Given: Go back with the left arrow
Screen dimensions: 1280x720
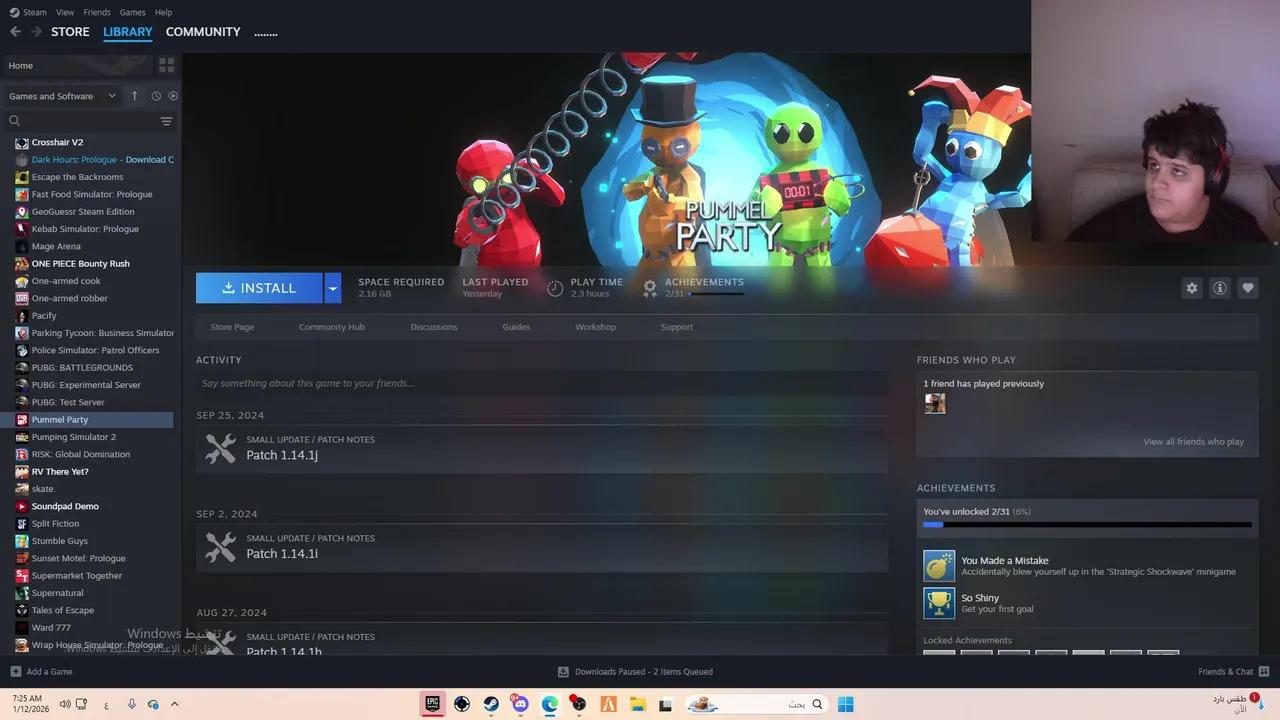Looking at the screenshot, I should coord(15,32).
